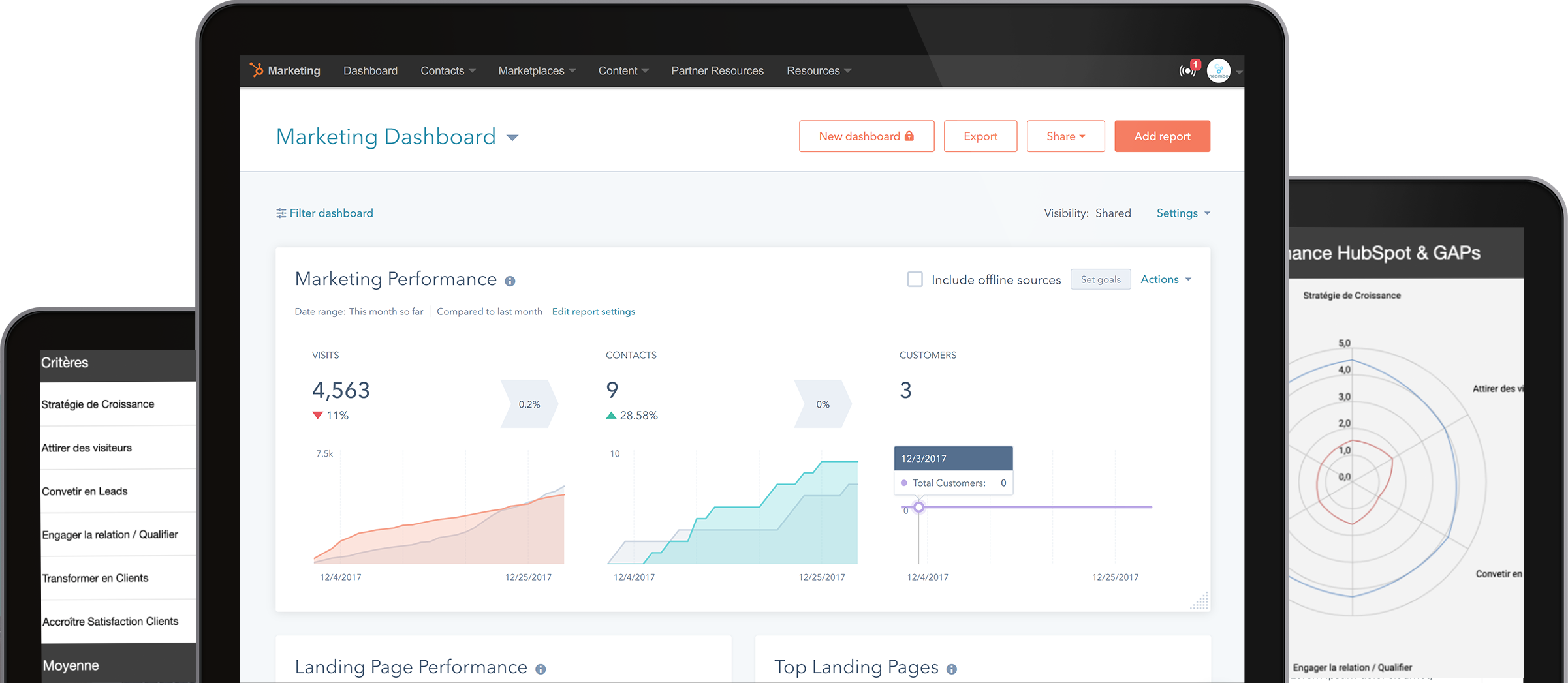Image resolution: width=1568 pixels, height=683 pixels.
Task: Click the 3 customers value
Action: click(x=905, y=390)
